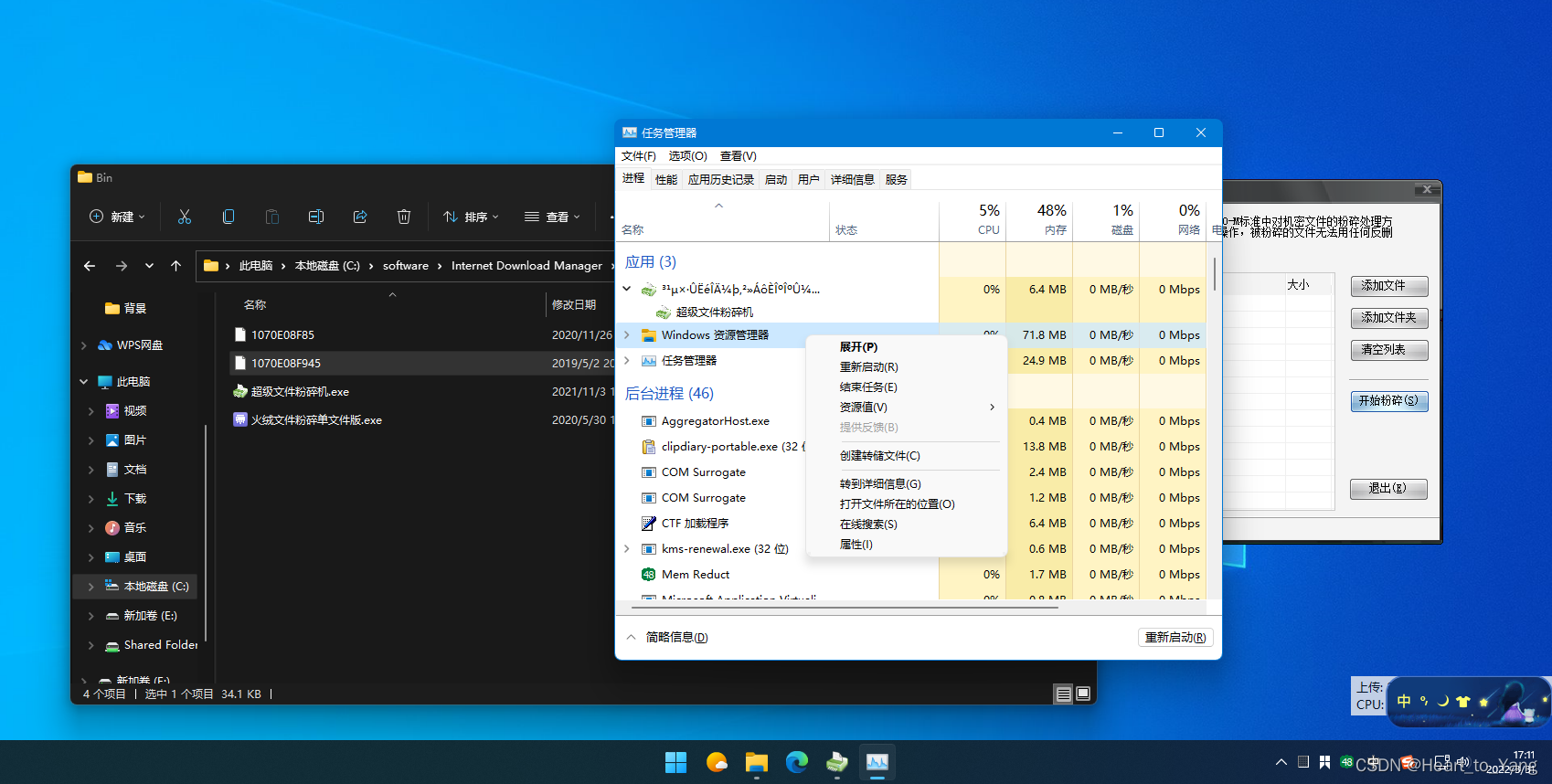Go back with Explorer back arrow
This screenshot has width=1552, height=784.
(x=90, y=266)
